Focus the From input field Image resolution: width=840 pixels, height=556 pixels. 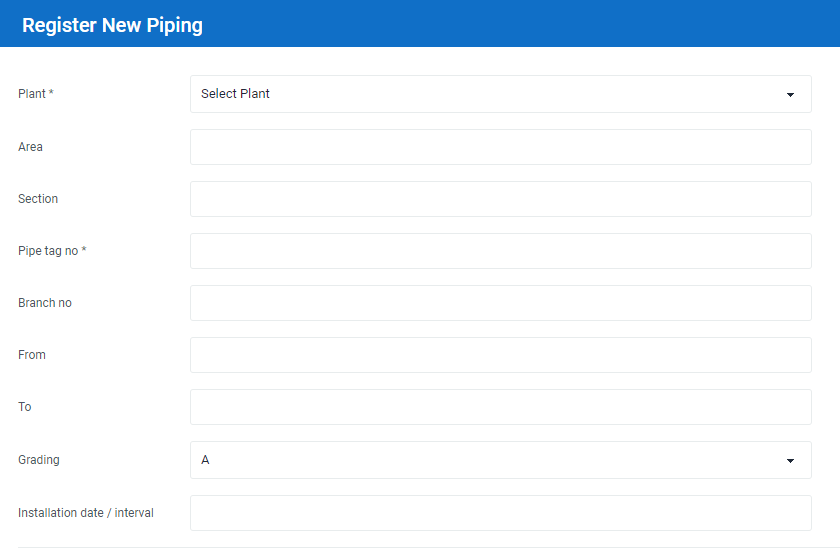click(x=500, y=355)
